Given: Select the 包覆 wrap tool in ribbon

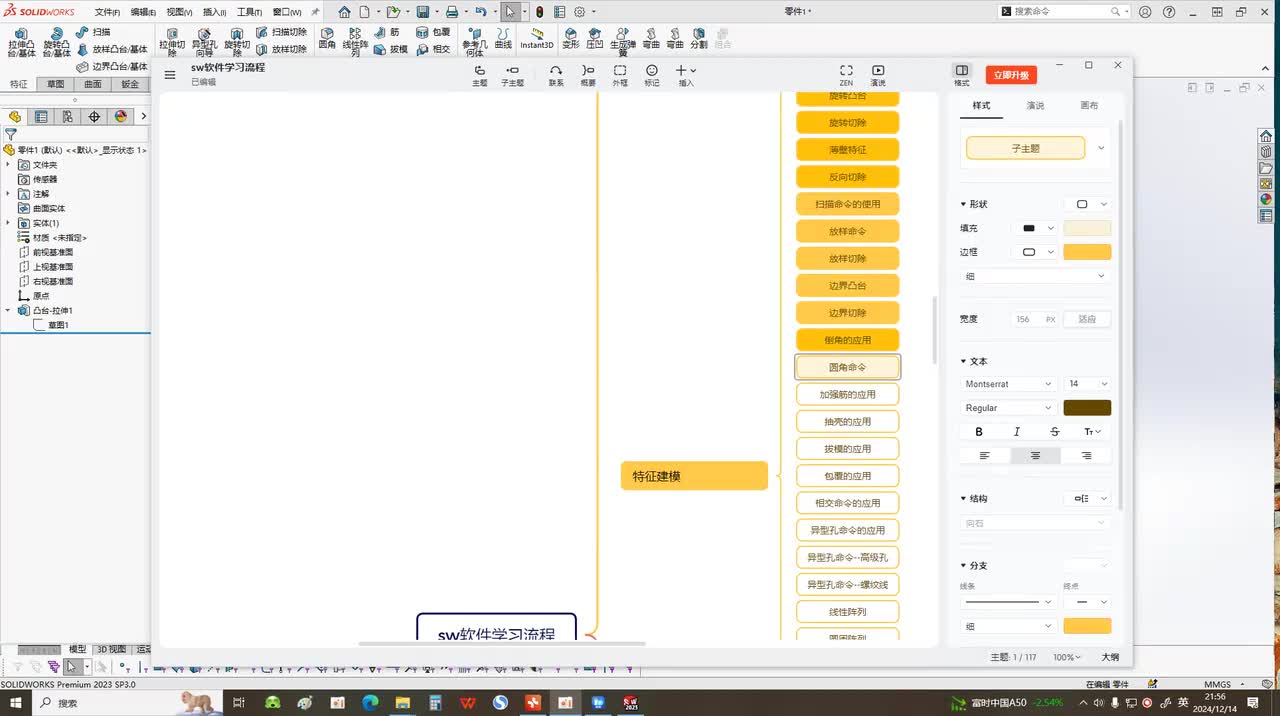Looking at the screenshot, I should 433,33.
